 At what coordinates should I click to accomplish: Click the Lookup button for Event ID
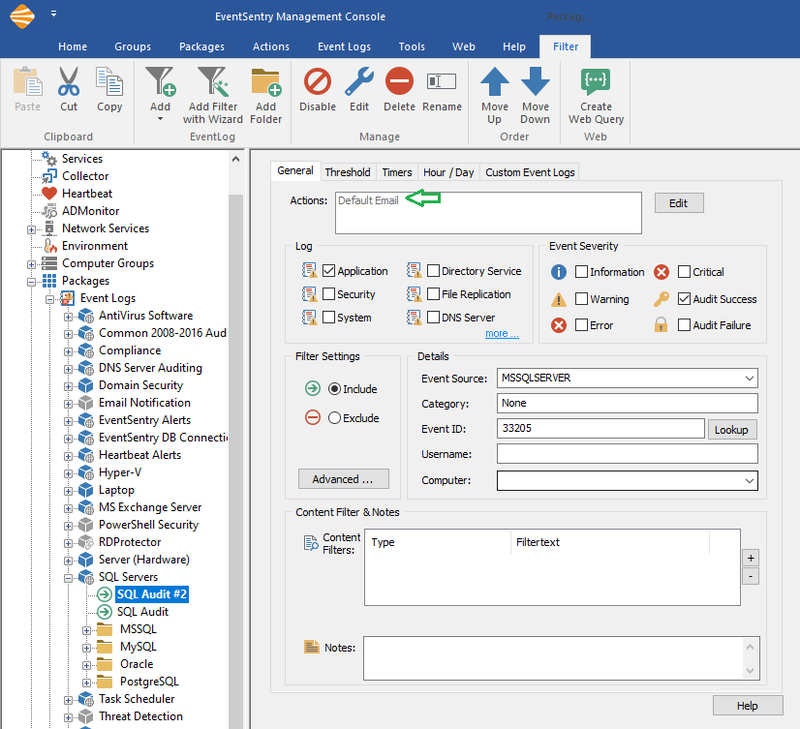[731, 430]
